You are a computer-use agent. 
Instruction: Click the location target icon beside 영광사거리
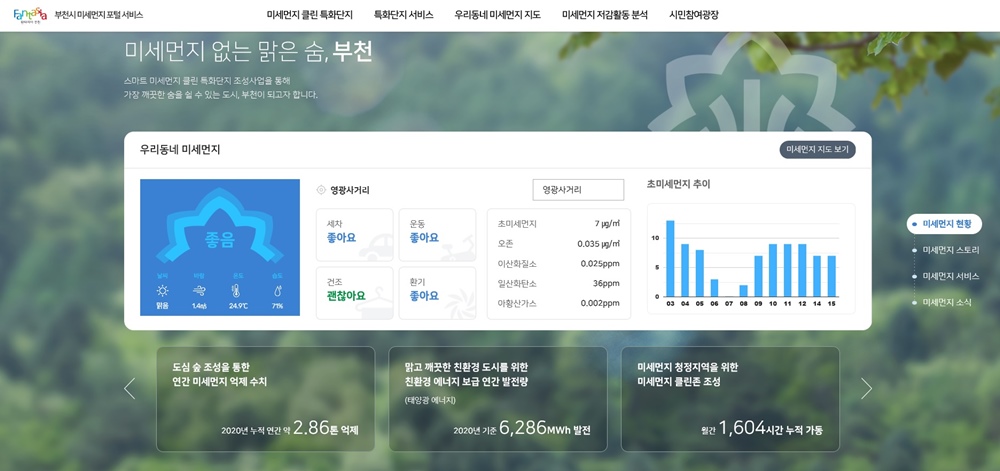tap(321, 190)
